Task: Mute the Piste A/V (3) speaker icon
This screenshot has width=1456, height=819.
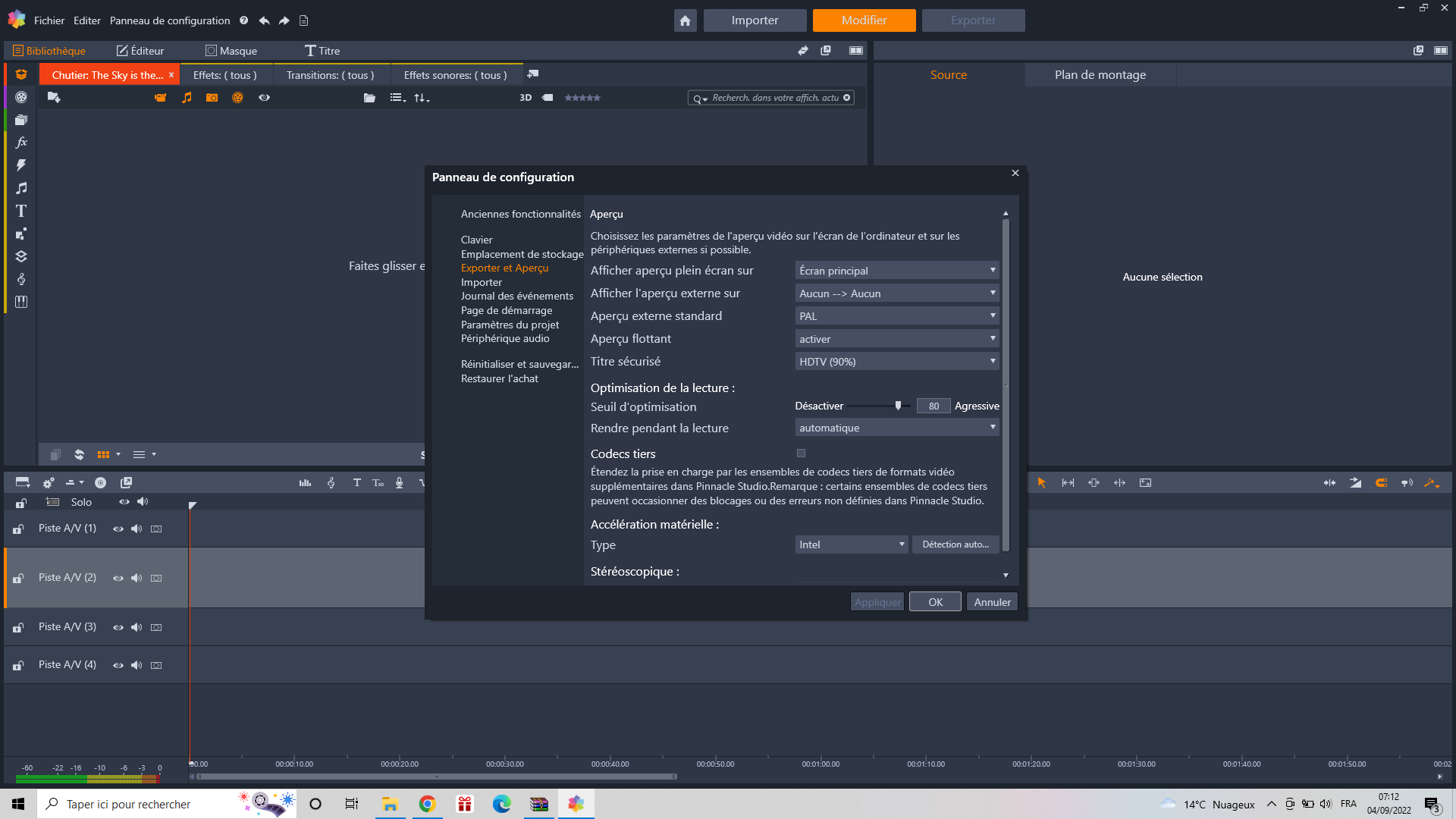Action: [x=136, y=628]
